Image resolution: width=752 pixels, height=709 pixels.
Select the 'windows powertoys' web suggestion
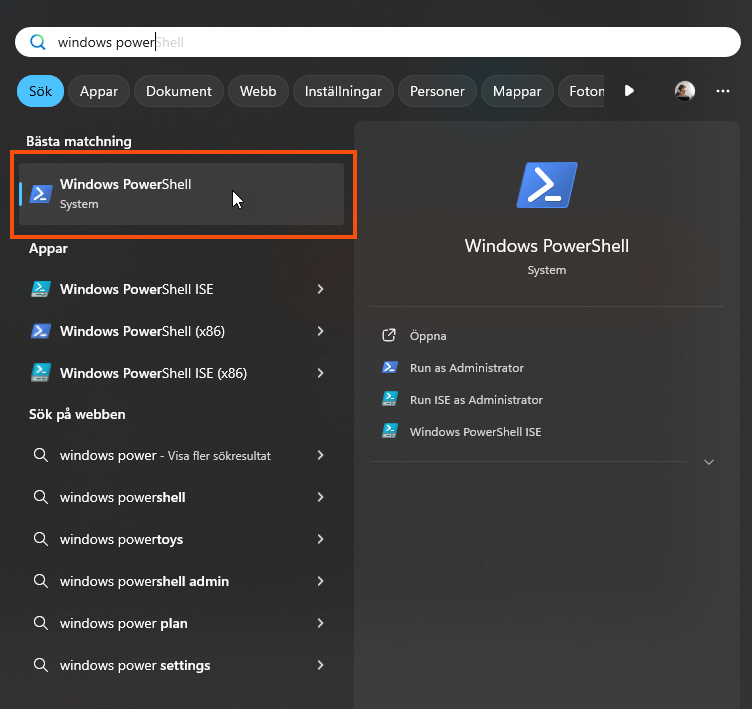pos(121,539)
